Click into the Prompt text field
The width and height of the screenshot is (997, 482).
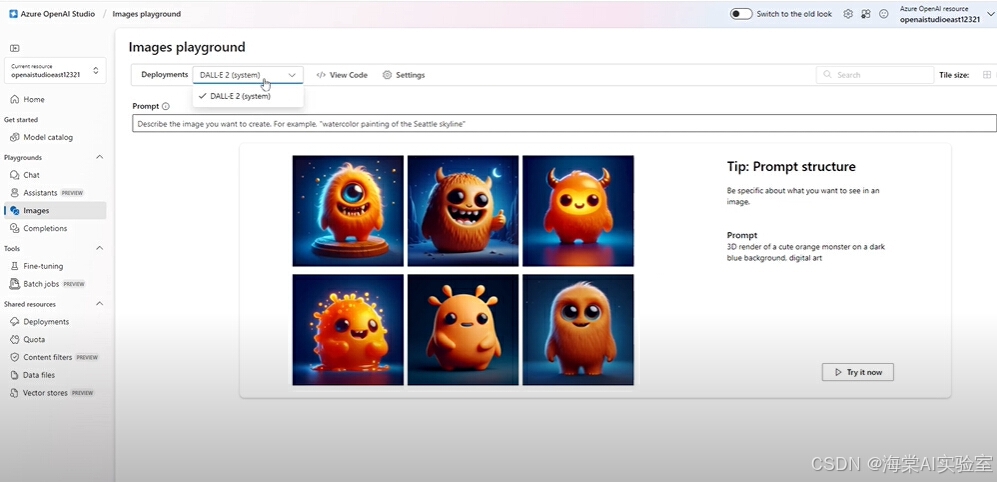tap(564, 123)
